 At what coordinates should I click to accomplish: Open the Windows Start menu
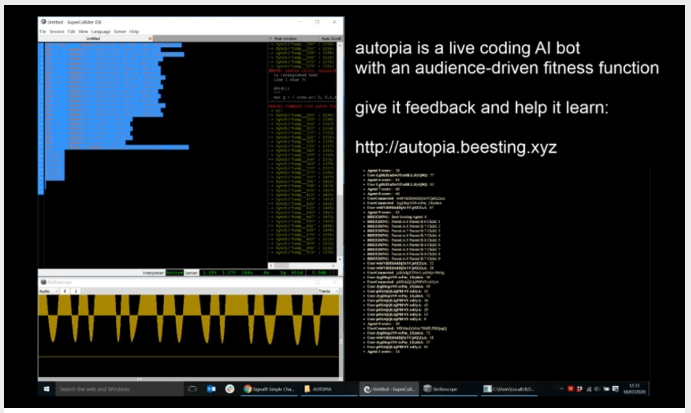[x=46, y=389]
